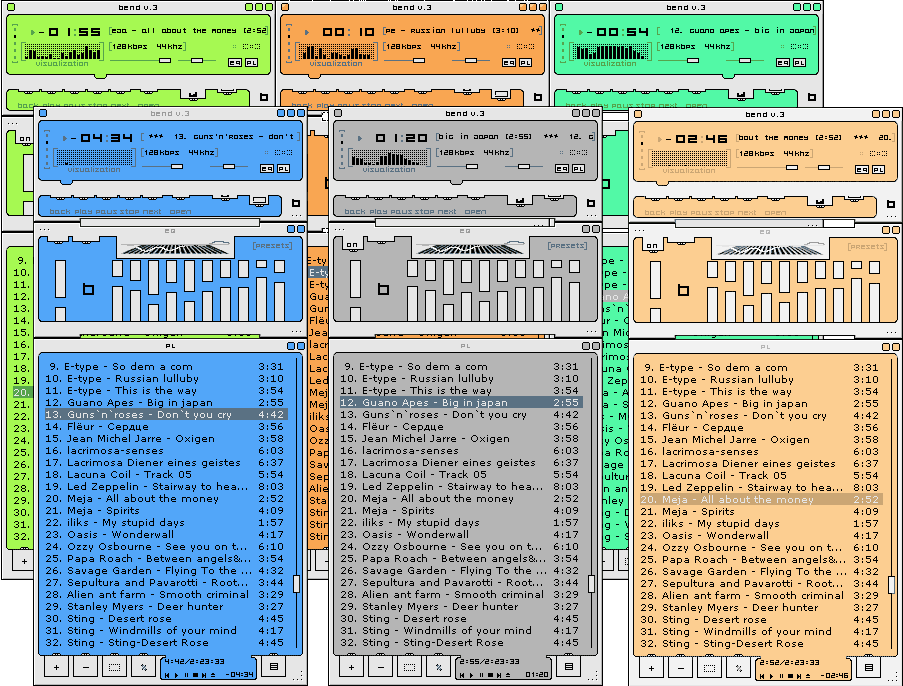Click the 'b' logo icon in grey main window

pos(590,203)
